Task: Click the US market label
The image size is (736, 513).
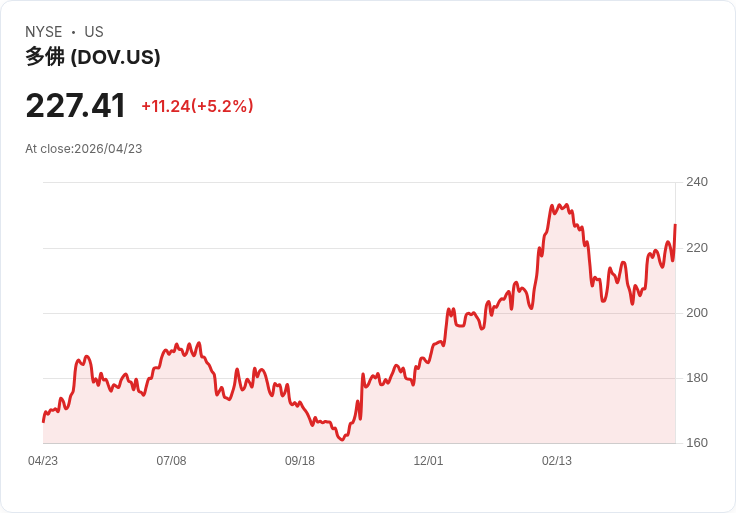Action: (94, 32)
